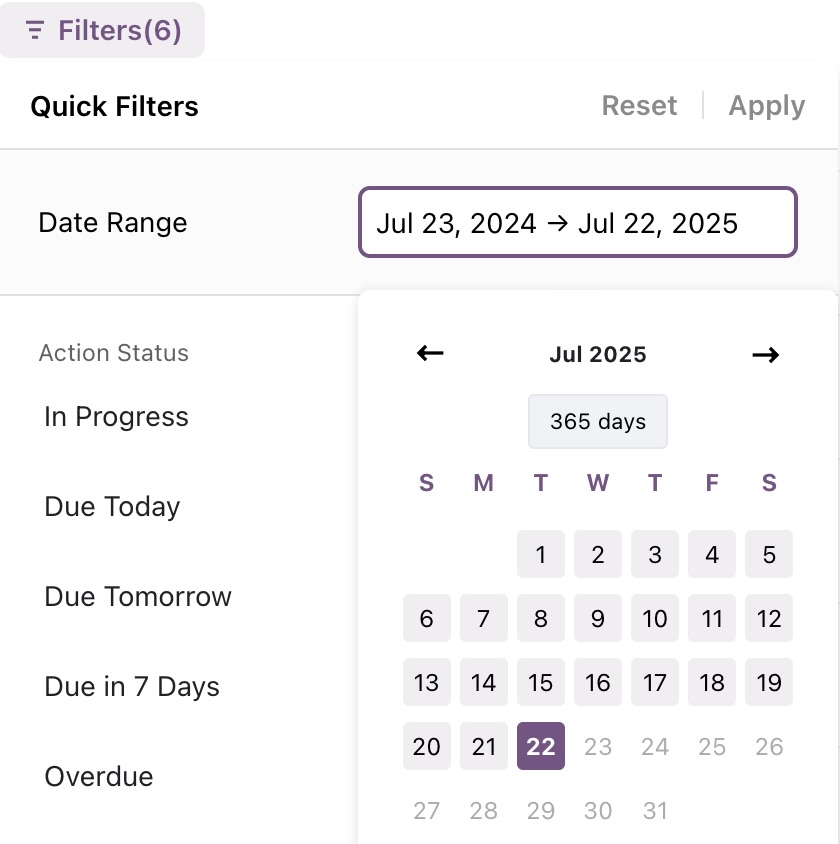Go to previous month with left arrow
This screenshot has width=840, height=844.
(430, 354)
